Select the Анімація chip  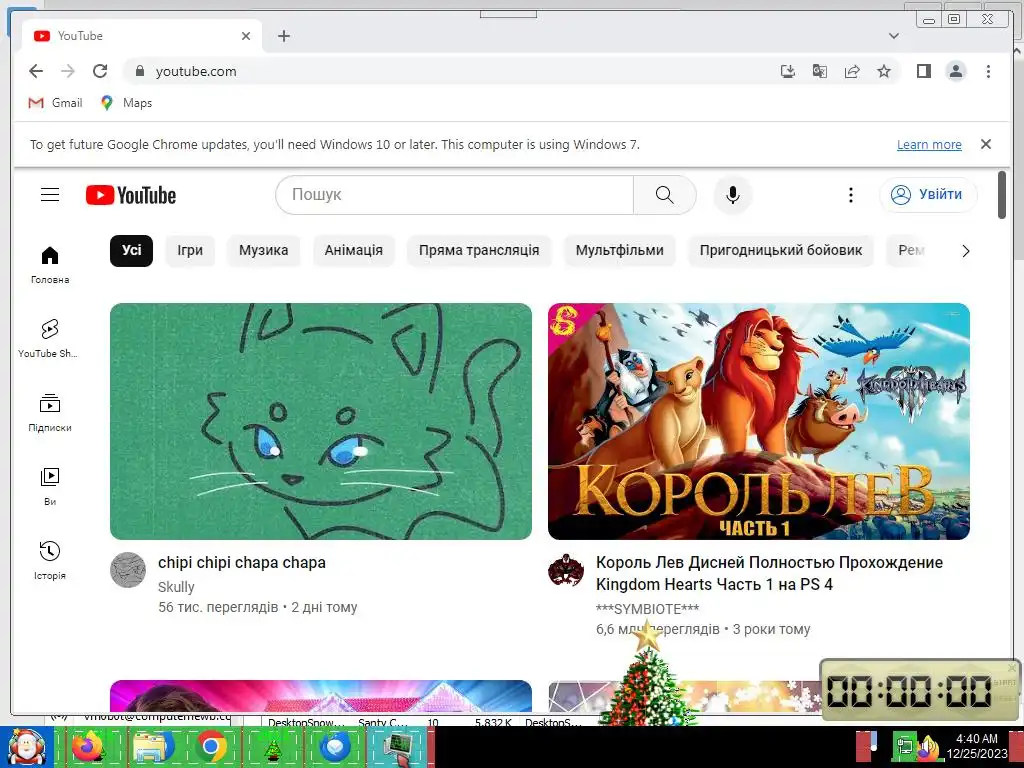353,251
